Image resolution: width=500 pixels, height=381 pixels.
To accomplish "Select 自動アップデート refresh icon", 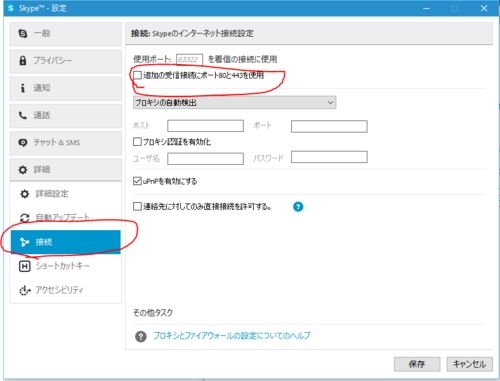I will click(x=25, y=218).
